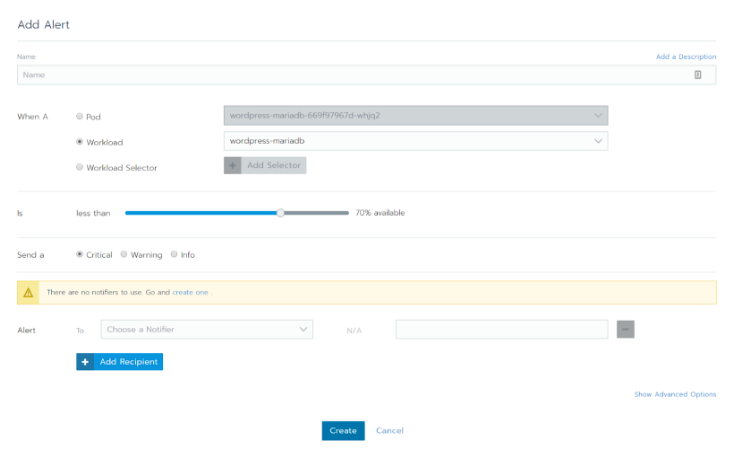Click the plus icon on Add Recipient
Image resolution: width=737 pixels, height=455 pixels.
click(x=86, y=361)
